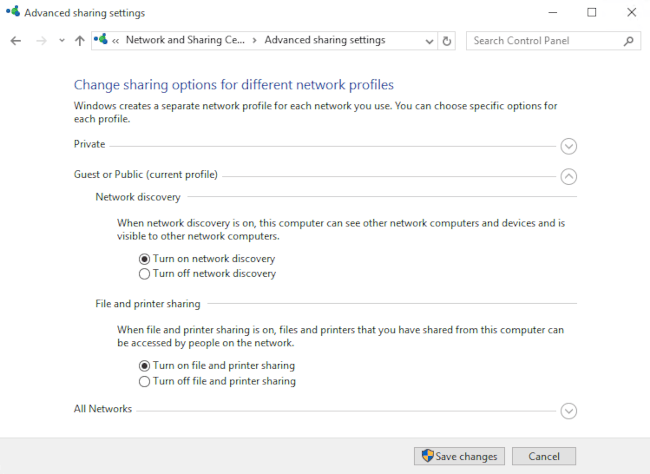650x474 pixels.
Task: Click the network icon in address bar
Action: click(101, 40)
